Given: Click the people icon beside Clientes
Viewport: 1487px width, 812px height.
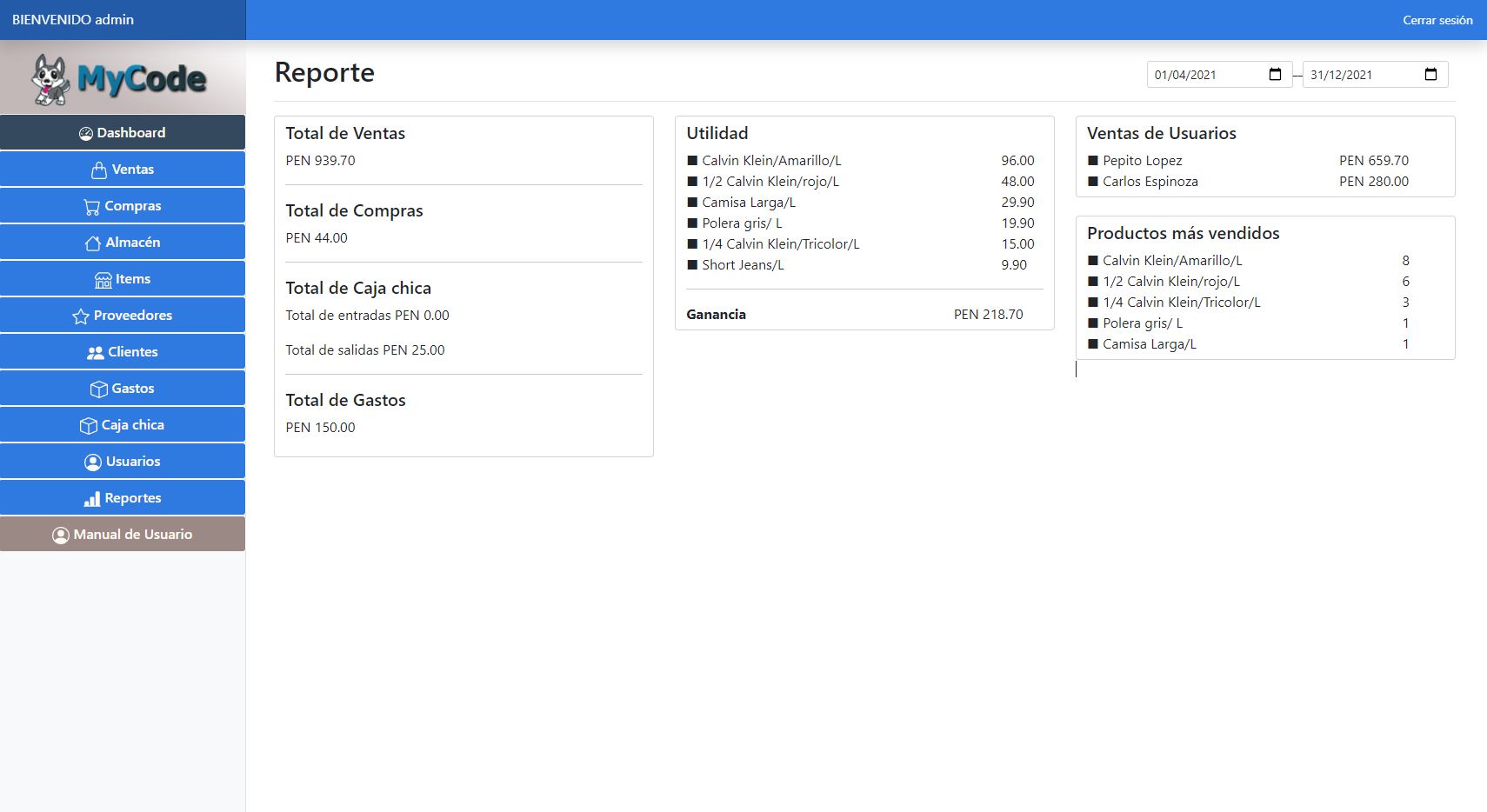Looking at the screenshot, I should (95, 353).
